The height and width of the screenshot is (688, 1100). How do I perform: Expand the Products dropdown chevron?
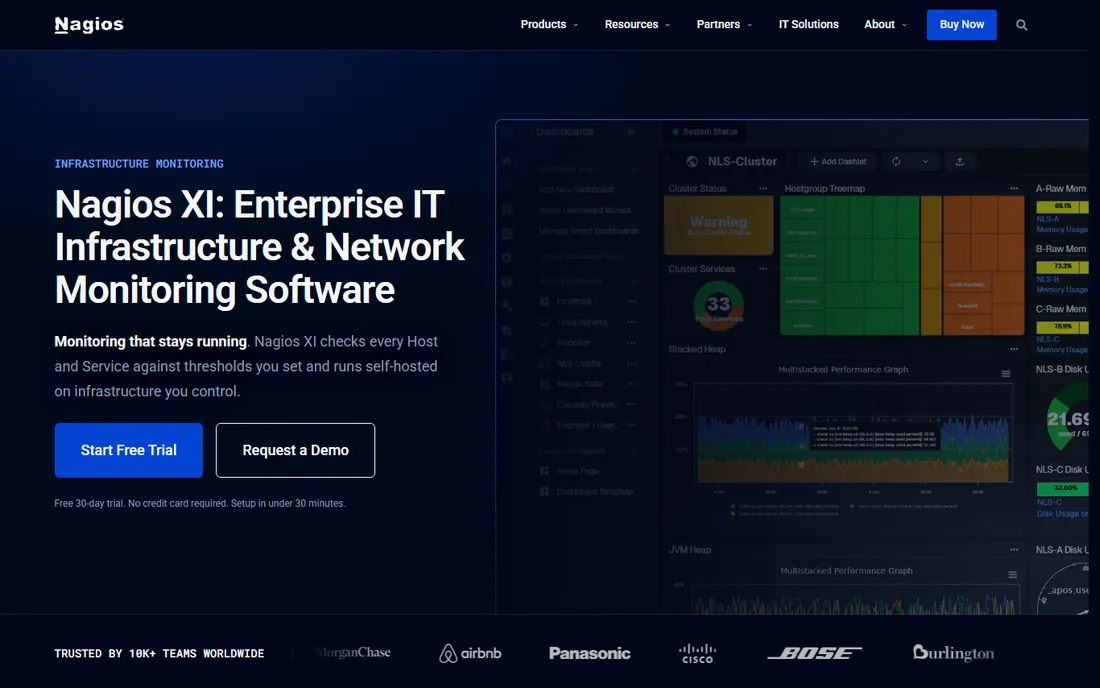pyautogui.click(x=576, y=25)
